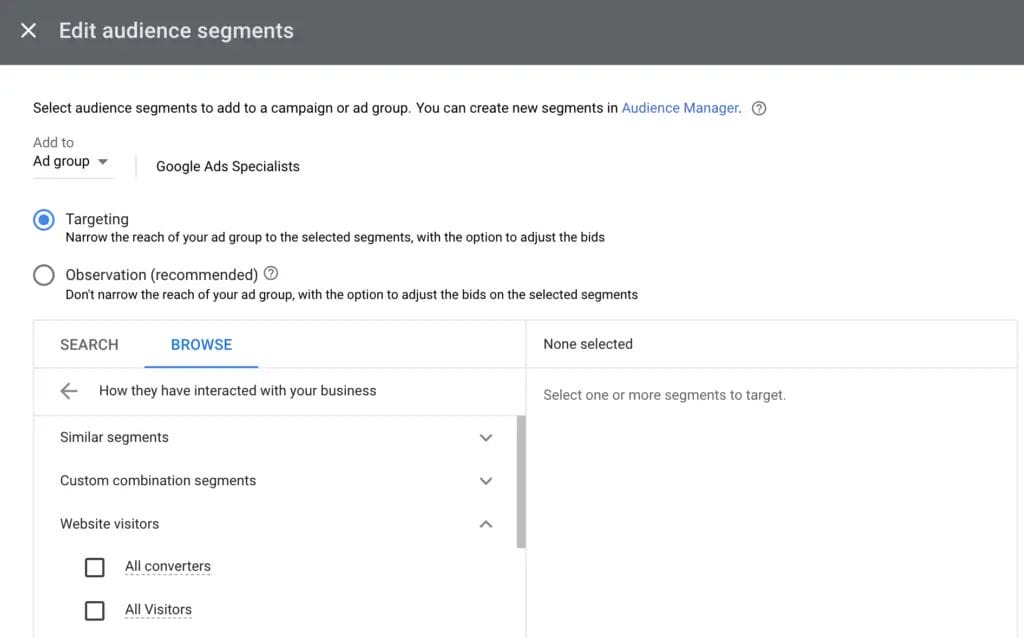The height and width of the screenshot is (638, 1024).
Task: Click the segment list vertical scrollbar
Action: pos(520,482)
